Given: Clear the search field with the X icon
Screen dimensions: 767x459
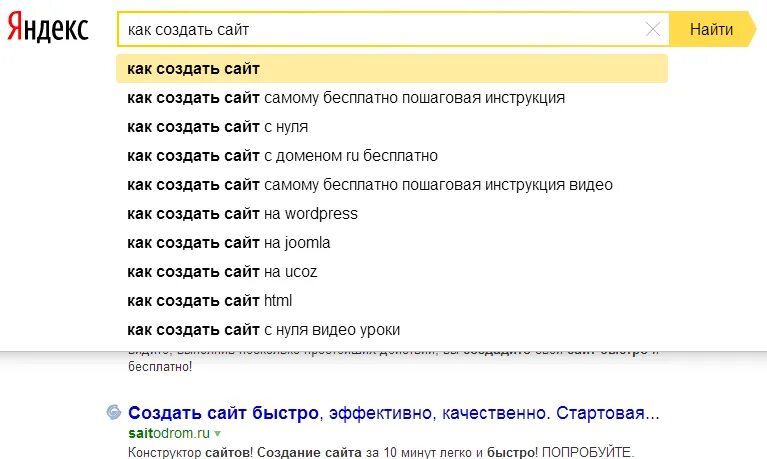Looking at the screenshot, I should [653, 29].
